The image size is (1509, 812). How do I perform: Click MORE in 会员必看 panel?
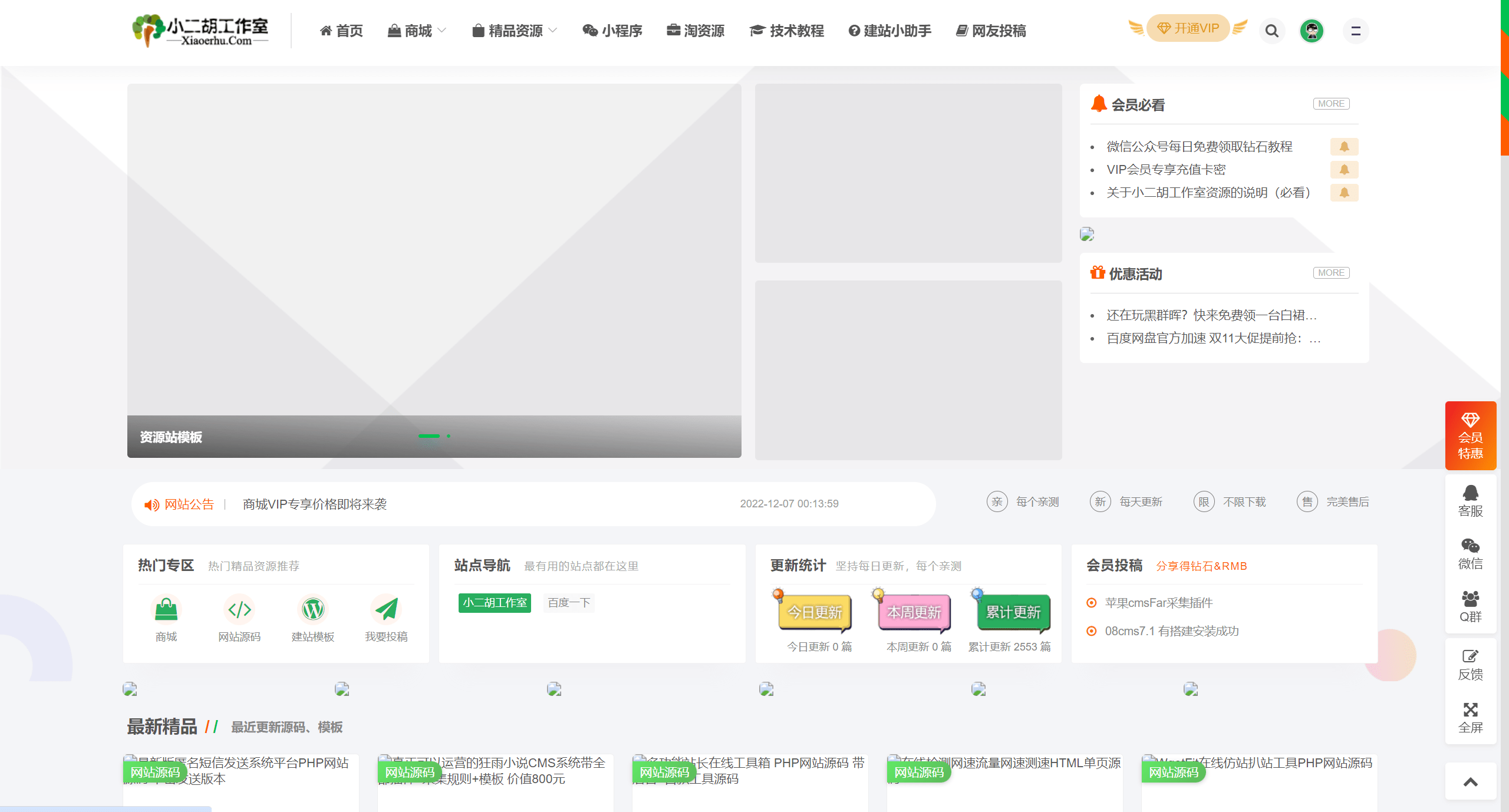pos(1331,104)
